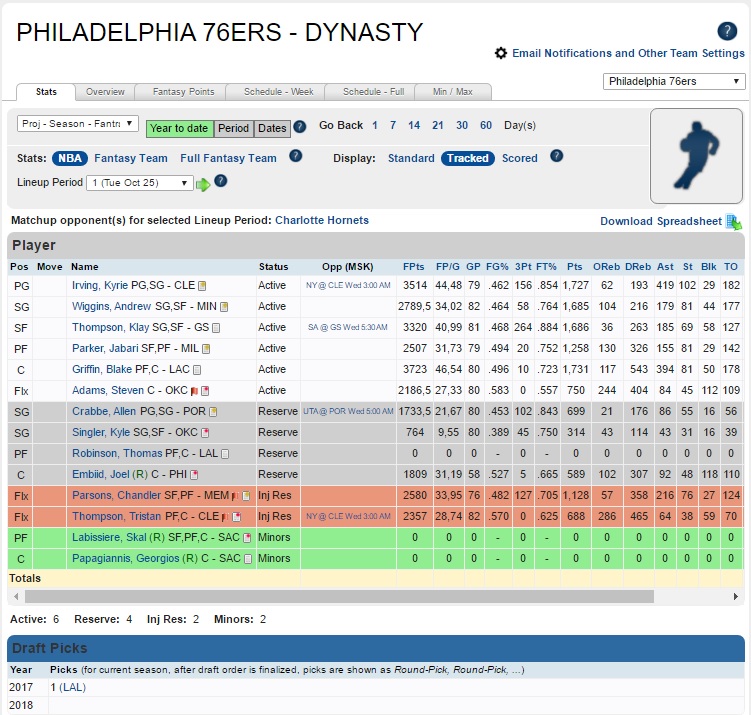This screenshot has width=751, height=715.
Task: Open help icon beside Lineup Period arrow
Action: tap(220, 181)
